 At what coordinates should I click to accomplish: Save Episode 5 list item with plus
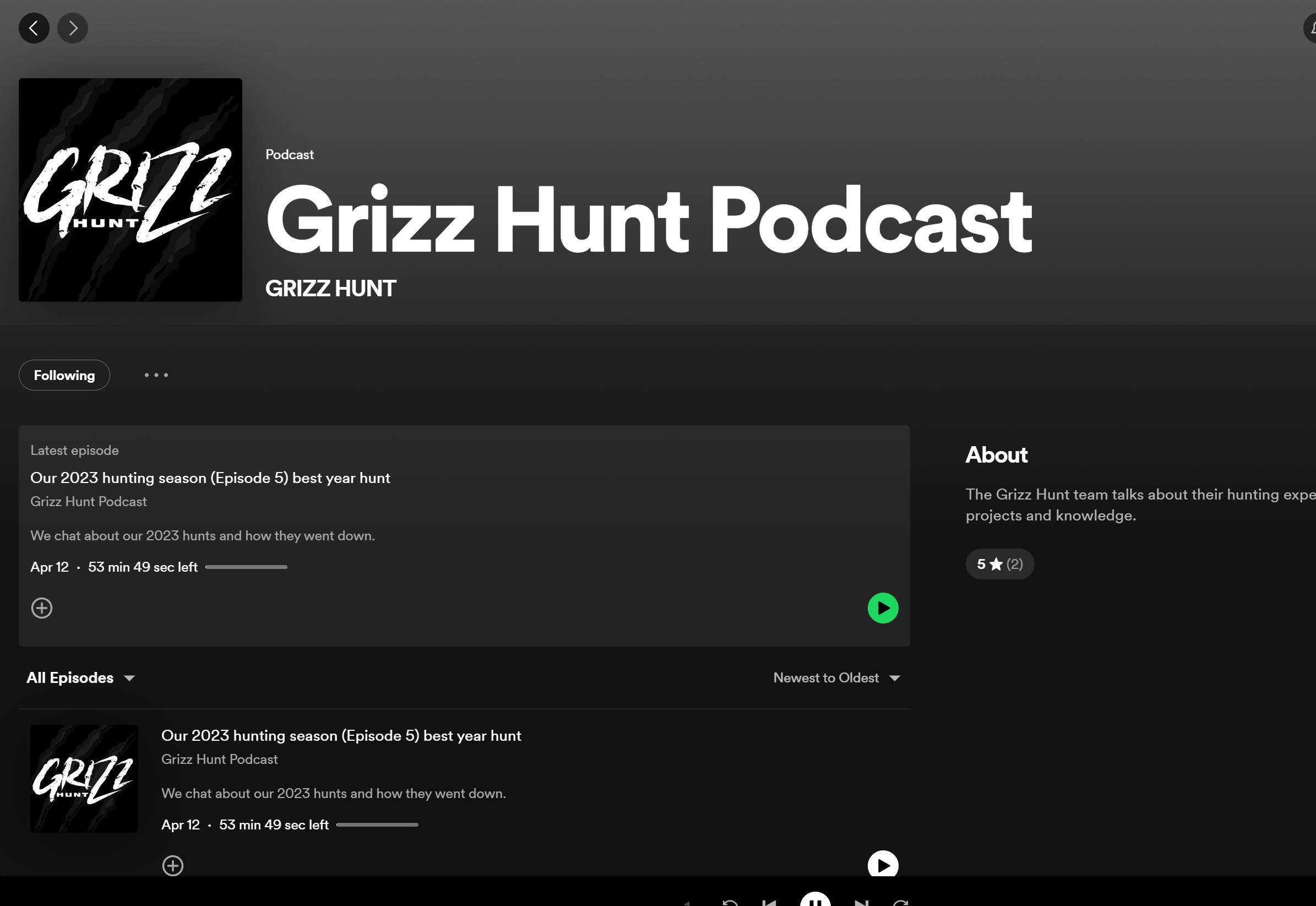point(173,866)
